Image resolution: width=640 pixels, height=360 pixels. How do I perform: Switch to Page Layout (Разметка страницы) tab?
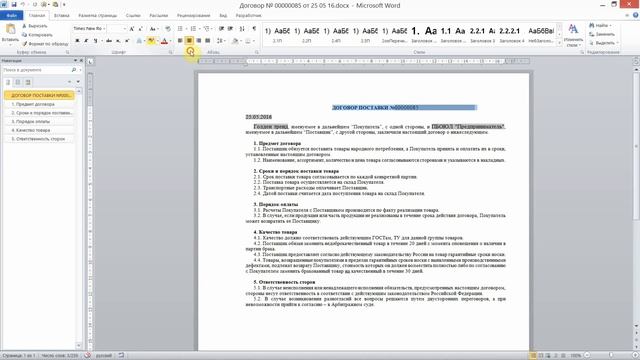coord(98,16)
